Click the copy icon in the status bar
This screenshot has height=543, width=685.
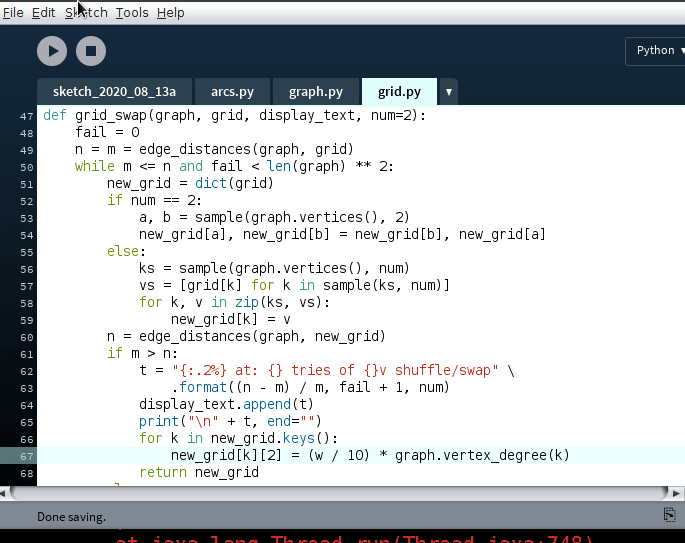coord(669,514)
